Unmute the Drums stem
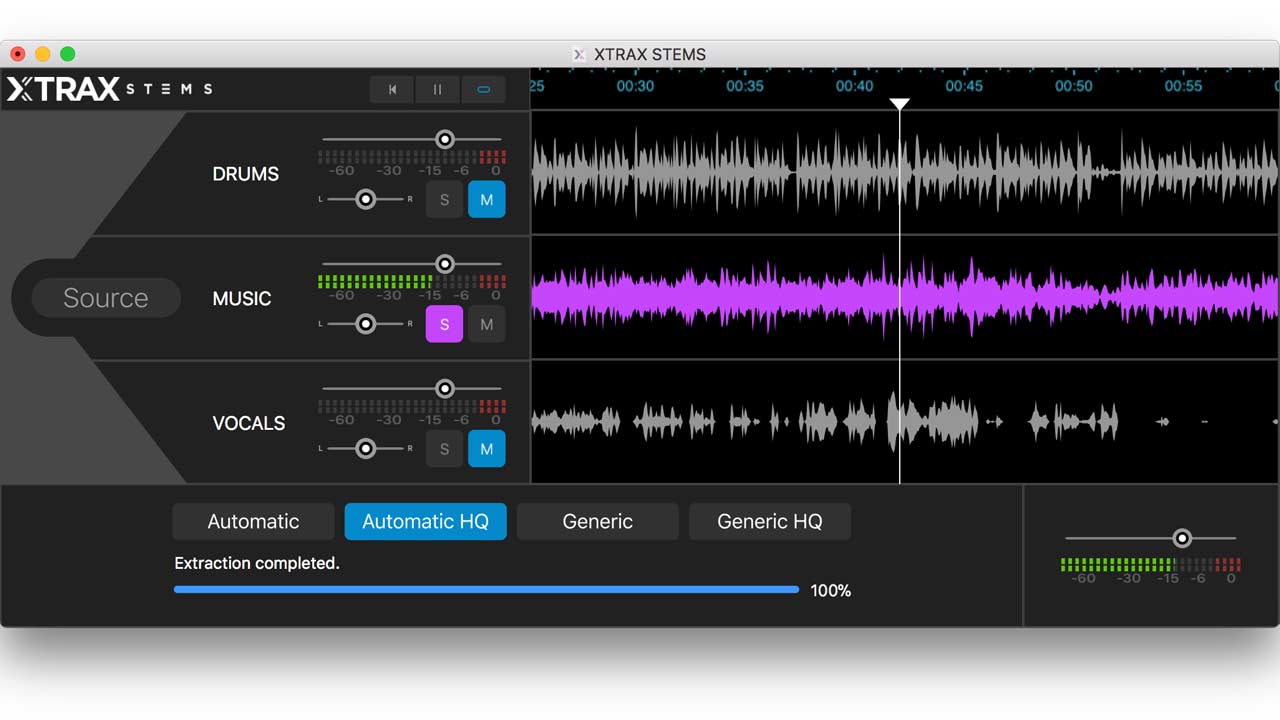Image resolution: width=1280 pixels, height=720 pixels. click(487, 199)
